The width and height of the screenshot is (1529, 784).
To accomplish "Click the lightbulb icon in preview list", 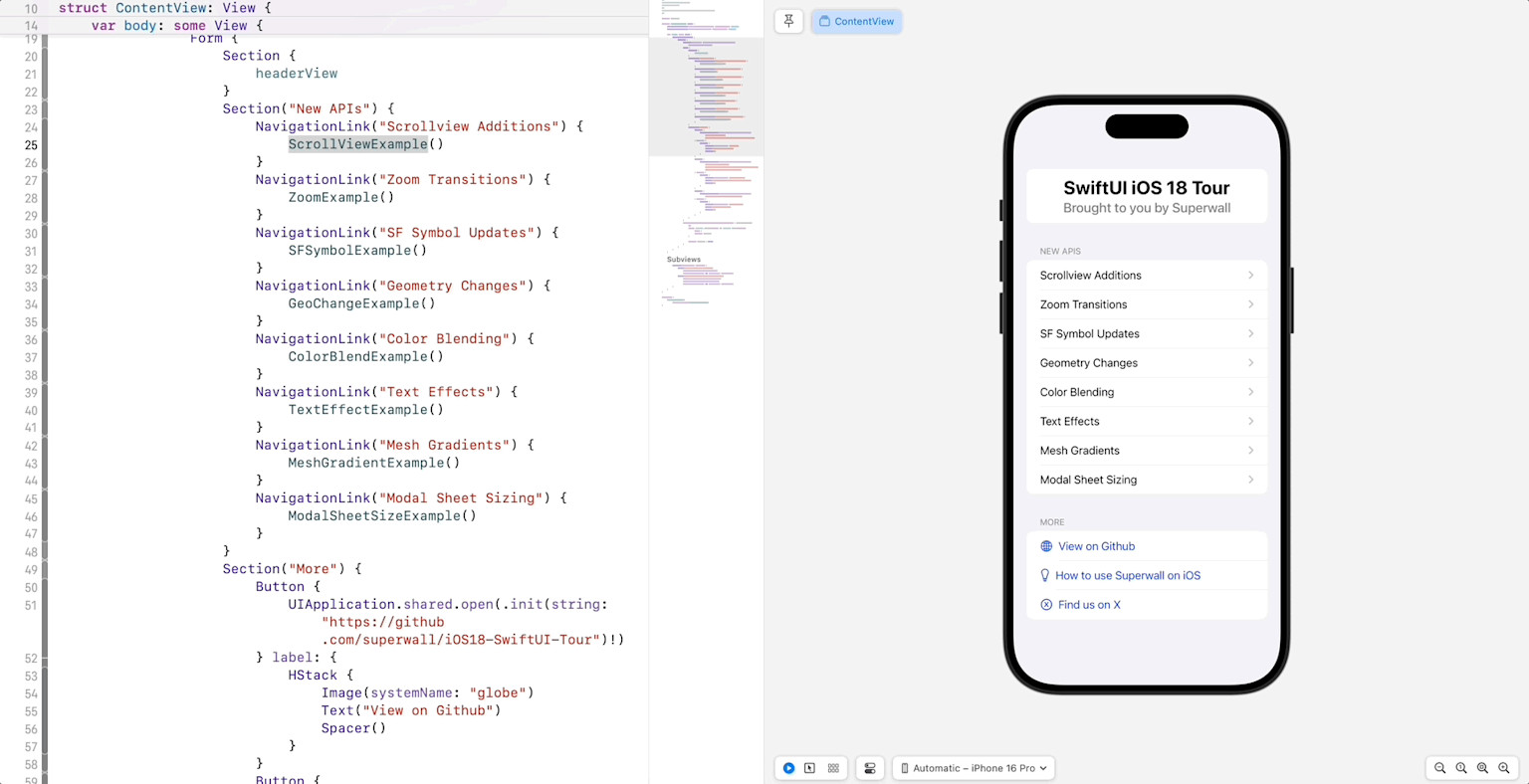I will coord(1045,575).
